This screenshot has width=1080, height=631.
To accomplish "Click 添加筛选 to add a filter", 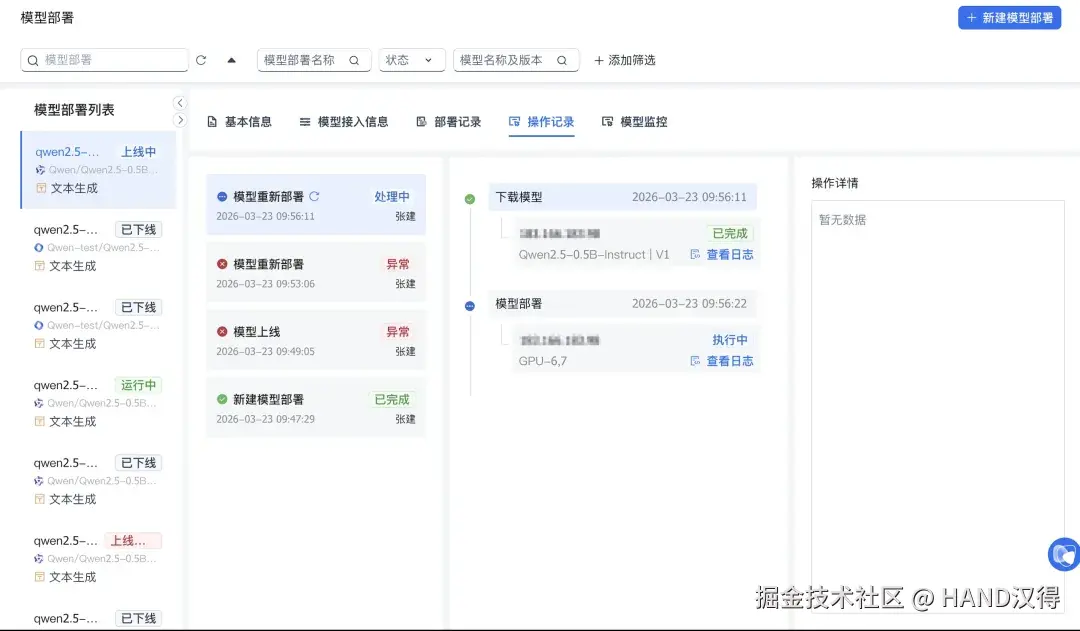I will click(x=624, y=60).
